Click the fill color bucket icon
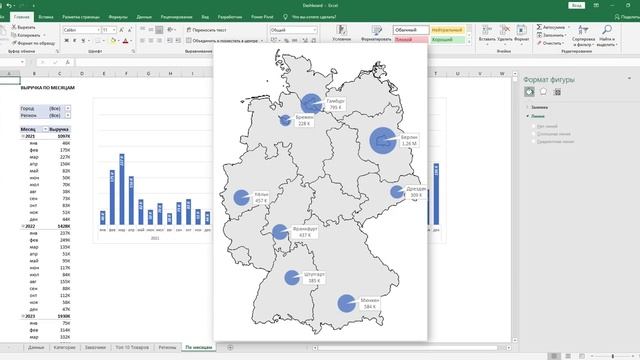Viewport: 640px width, 360px height. [113, 41]
